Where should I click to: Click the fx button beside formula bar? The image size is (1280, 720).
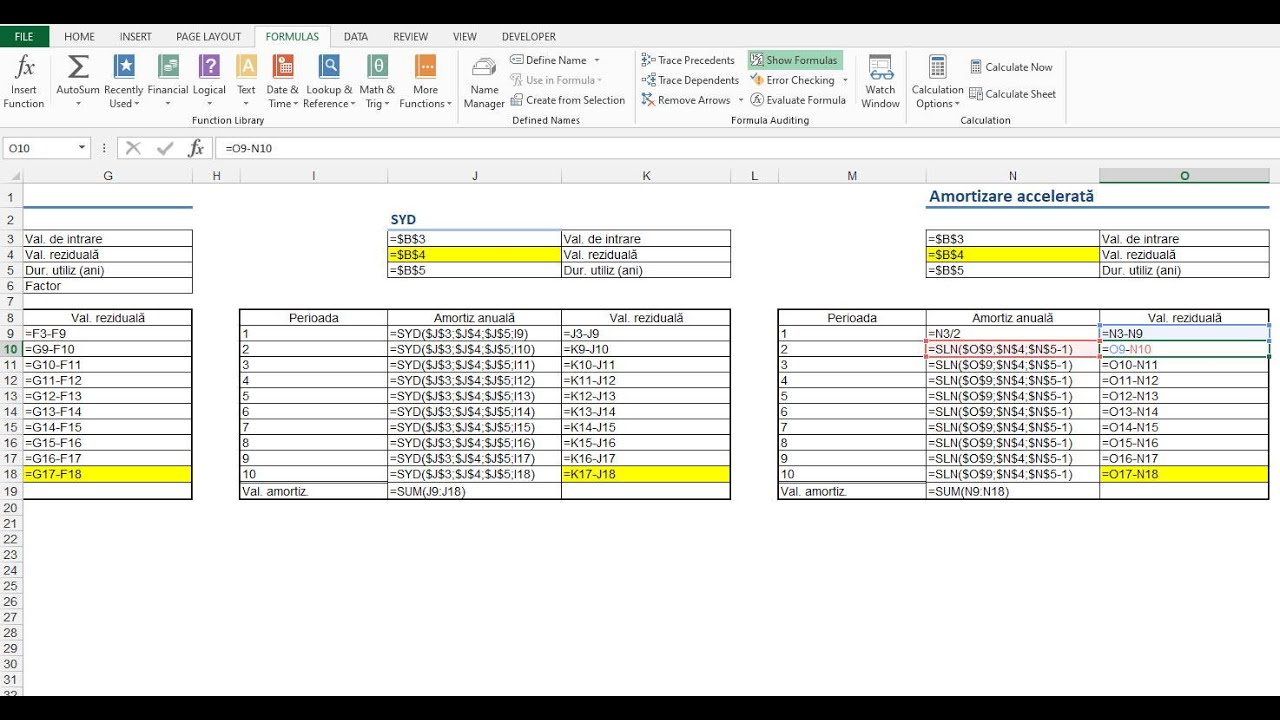pos(196,148)
